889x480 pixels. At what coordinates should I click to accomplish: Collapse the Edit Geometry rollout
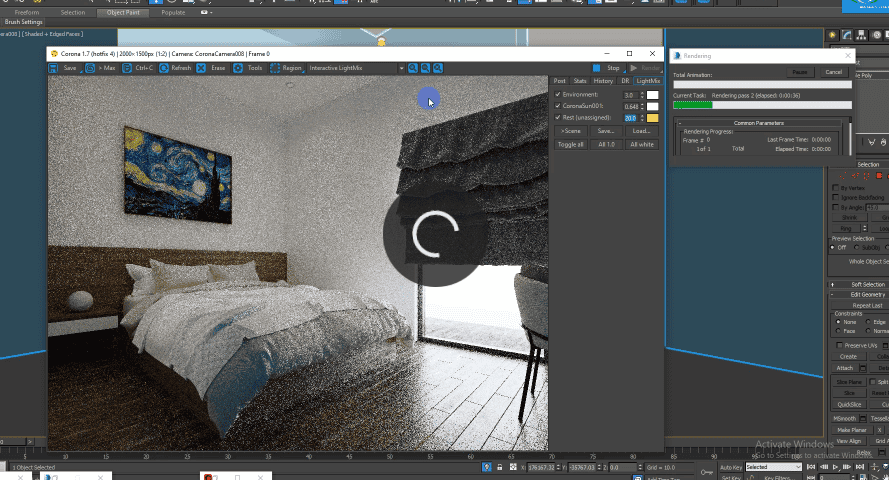860,295
